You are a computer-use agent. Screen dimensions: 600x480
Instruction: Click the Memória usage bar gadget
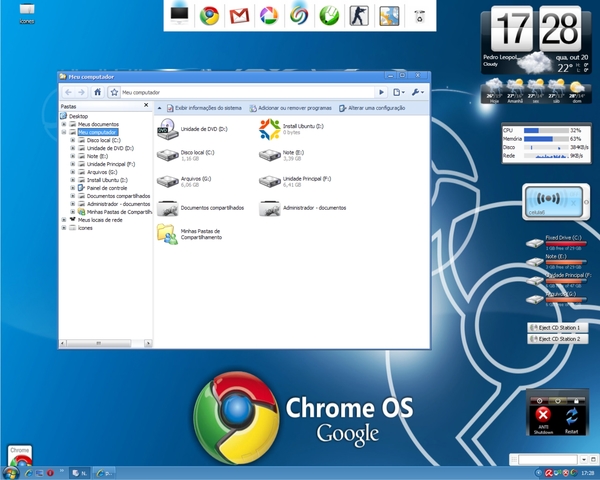[x=546, y=139]
